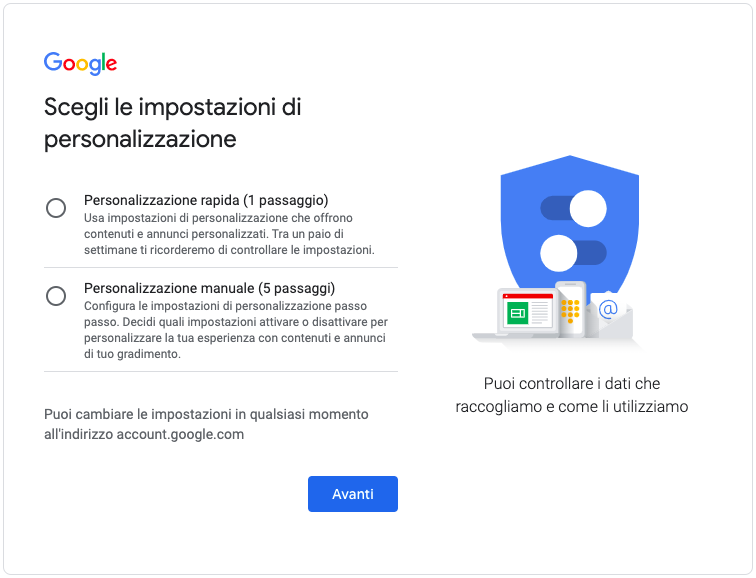
Task: Click the blue shield illustration
Action: coord(570,227)
